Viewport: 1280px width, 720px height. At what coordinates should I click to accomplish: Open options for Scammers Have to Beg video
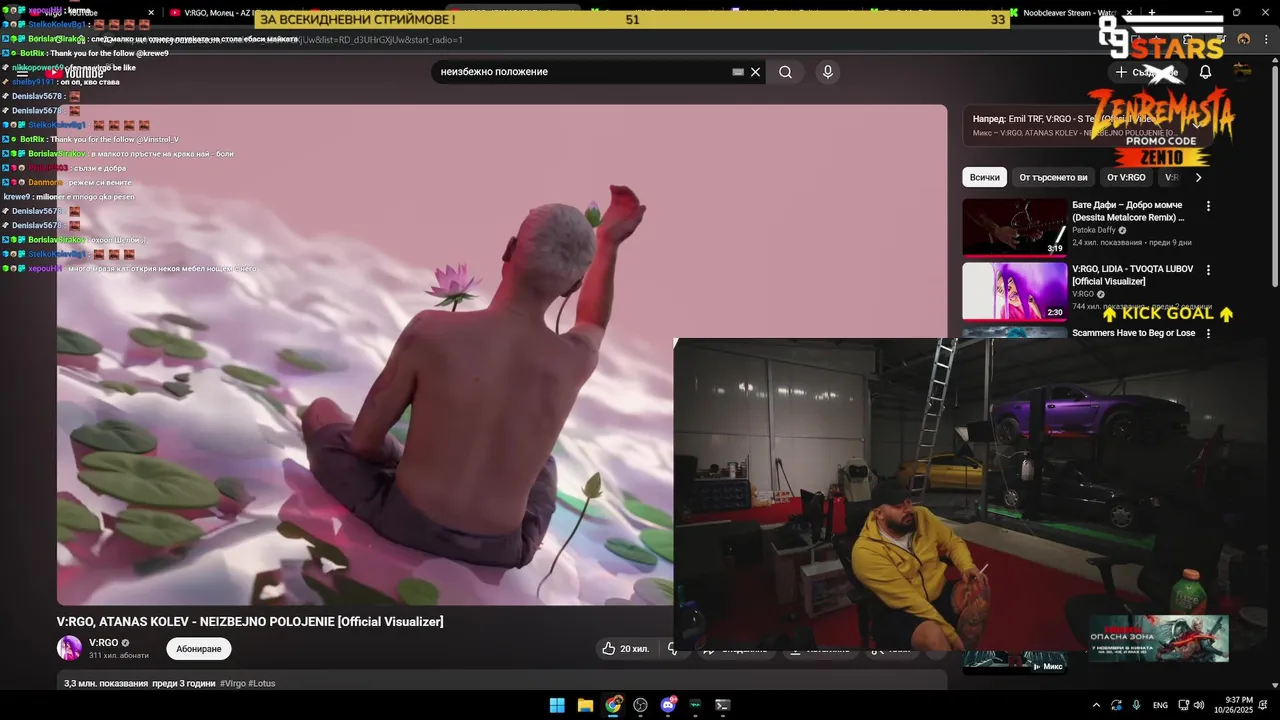click(1208, 334)
